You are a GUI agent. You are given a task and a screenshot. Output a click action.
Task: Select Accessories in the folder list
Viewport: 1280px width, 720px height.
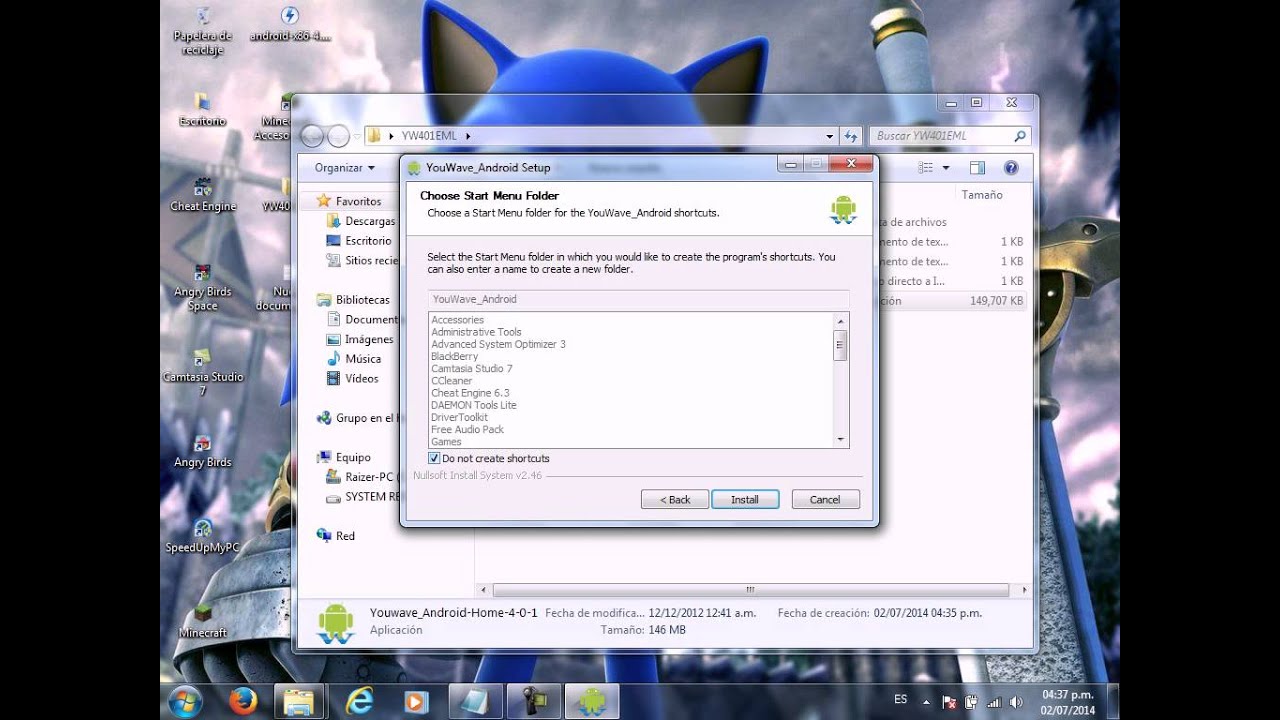pos(457,320)
